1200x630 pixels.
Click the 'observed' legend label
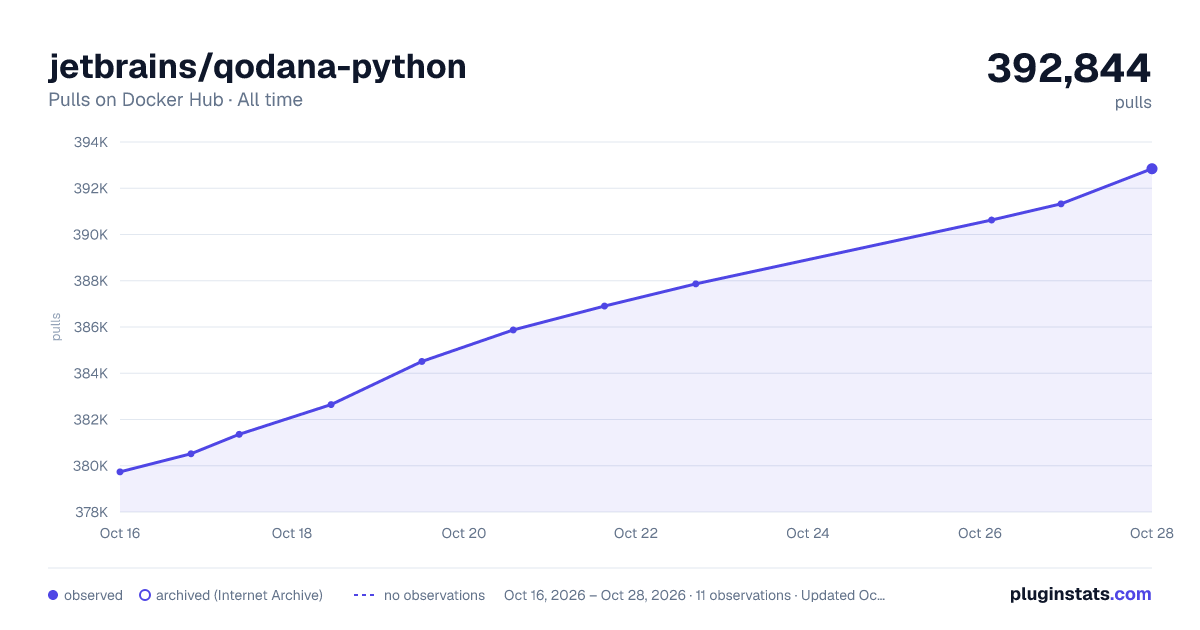pos(93,595)
